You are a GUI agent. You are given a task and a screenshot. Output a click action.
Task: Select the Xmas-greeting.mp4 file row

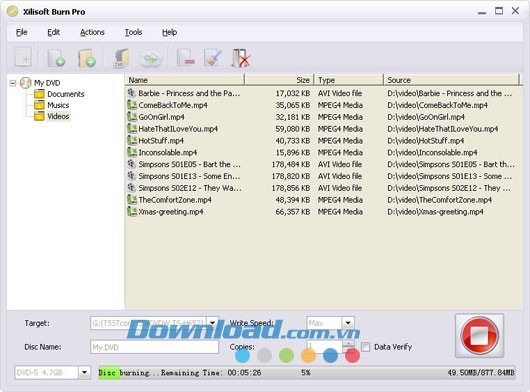324,212
